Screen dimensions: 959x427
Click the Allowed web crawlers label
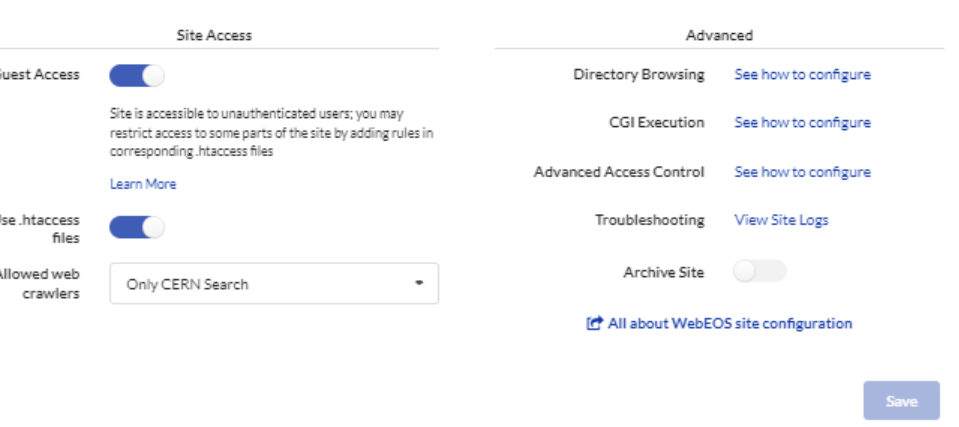pos(40,284)
